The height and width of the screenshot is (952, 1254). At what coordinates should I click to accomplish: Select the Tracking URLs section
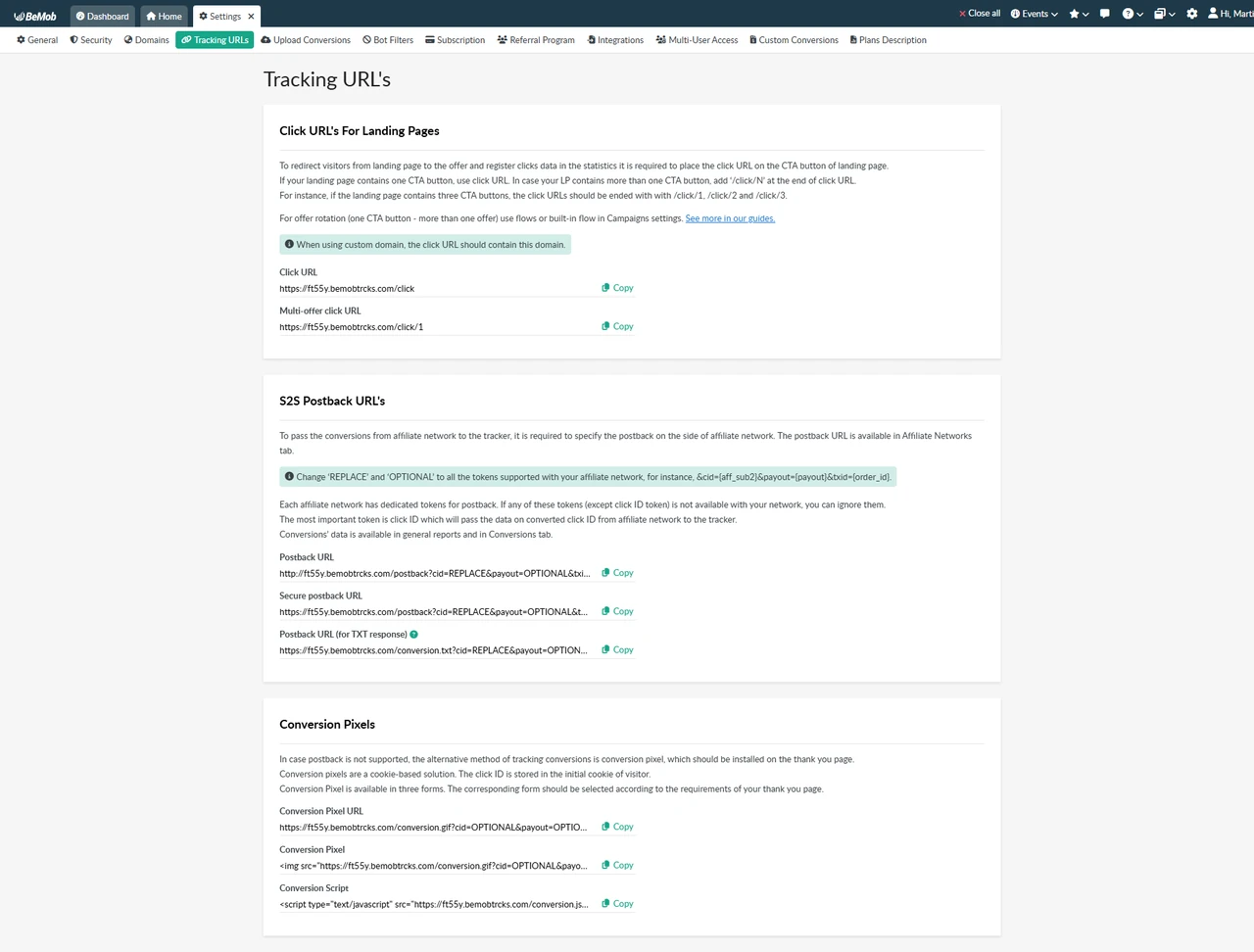coord(215,40)
